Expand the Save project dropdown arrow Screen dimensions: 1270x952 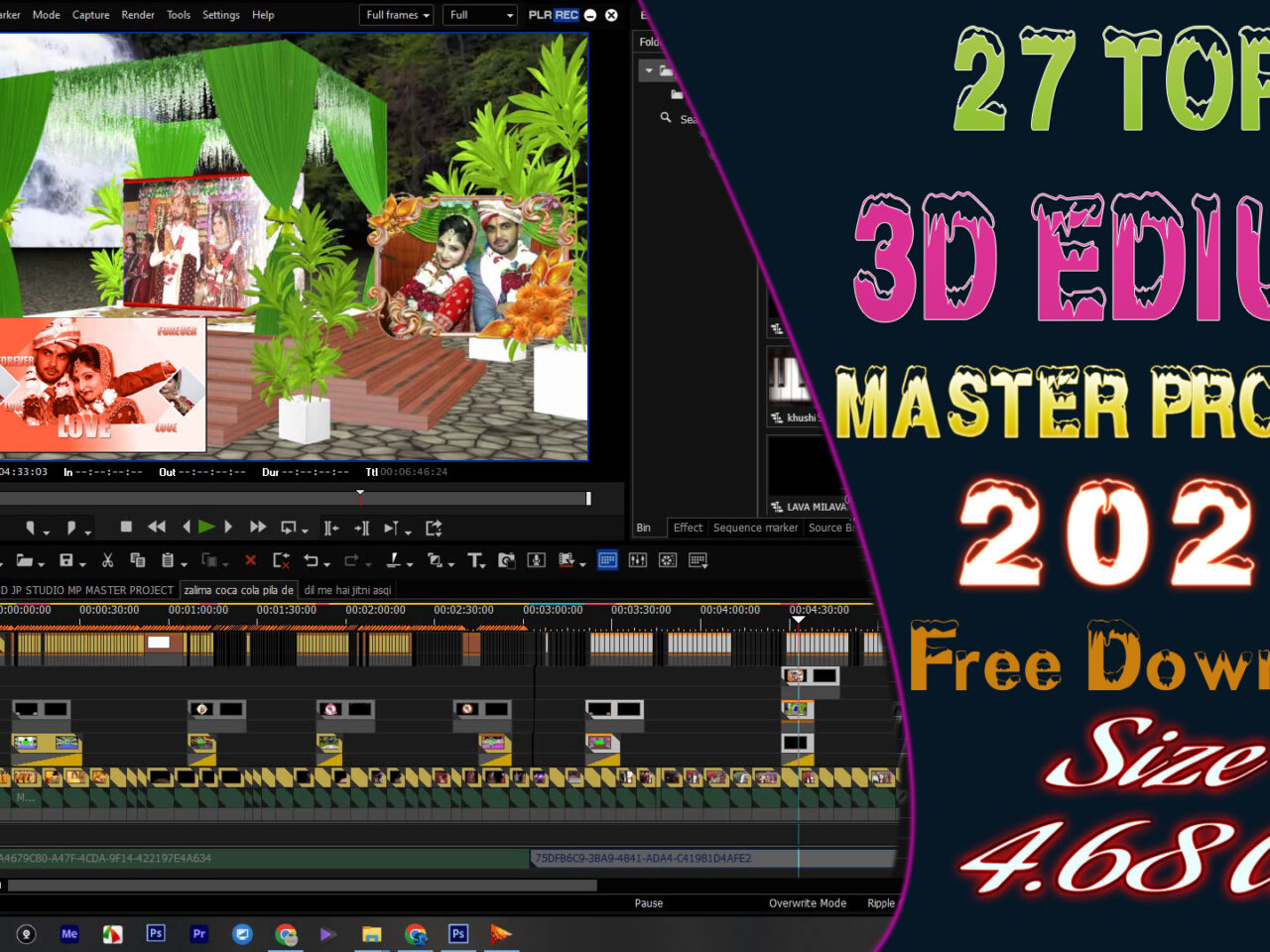(82, 563)
